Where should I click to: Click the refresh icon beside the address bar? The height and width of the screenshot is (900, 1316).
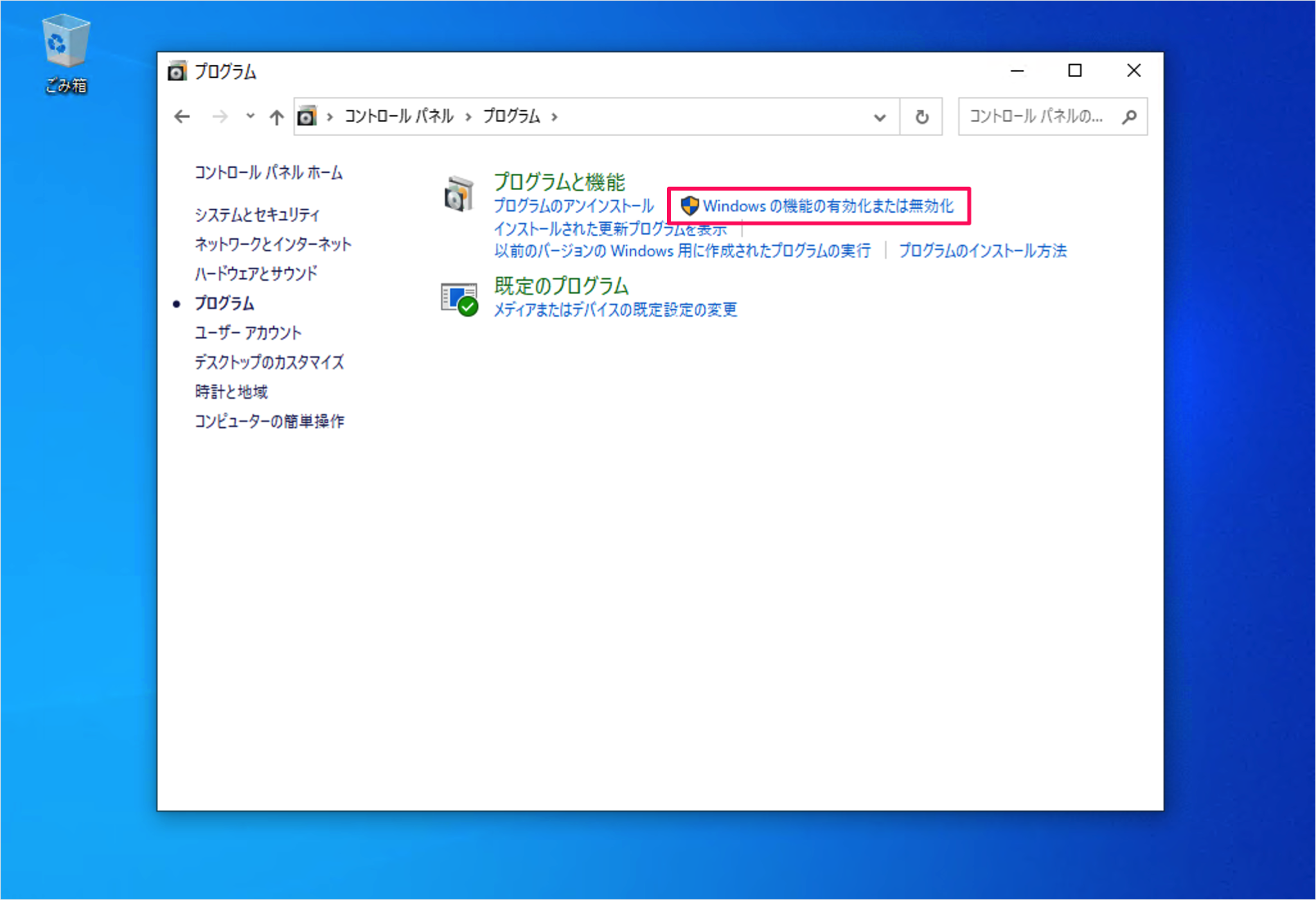tap(921, 116)
